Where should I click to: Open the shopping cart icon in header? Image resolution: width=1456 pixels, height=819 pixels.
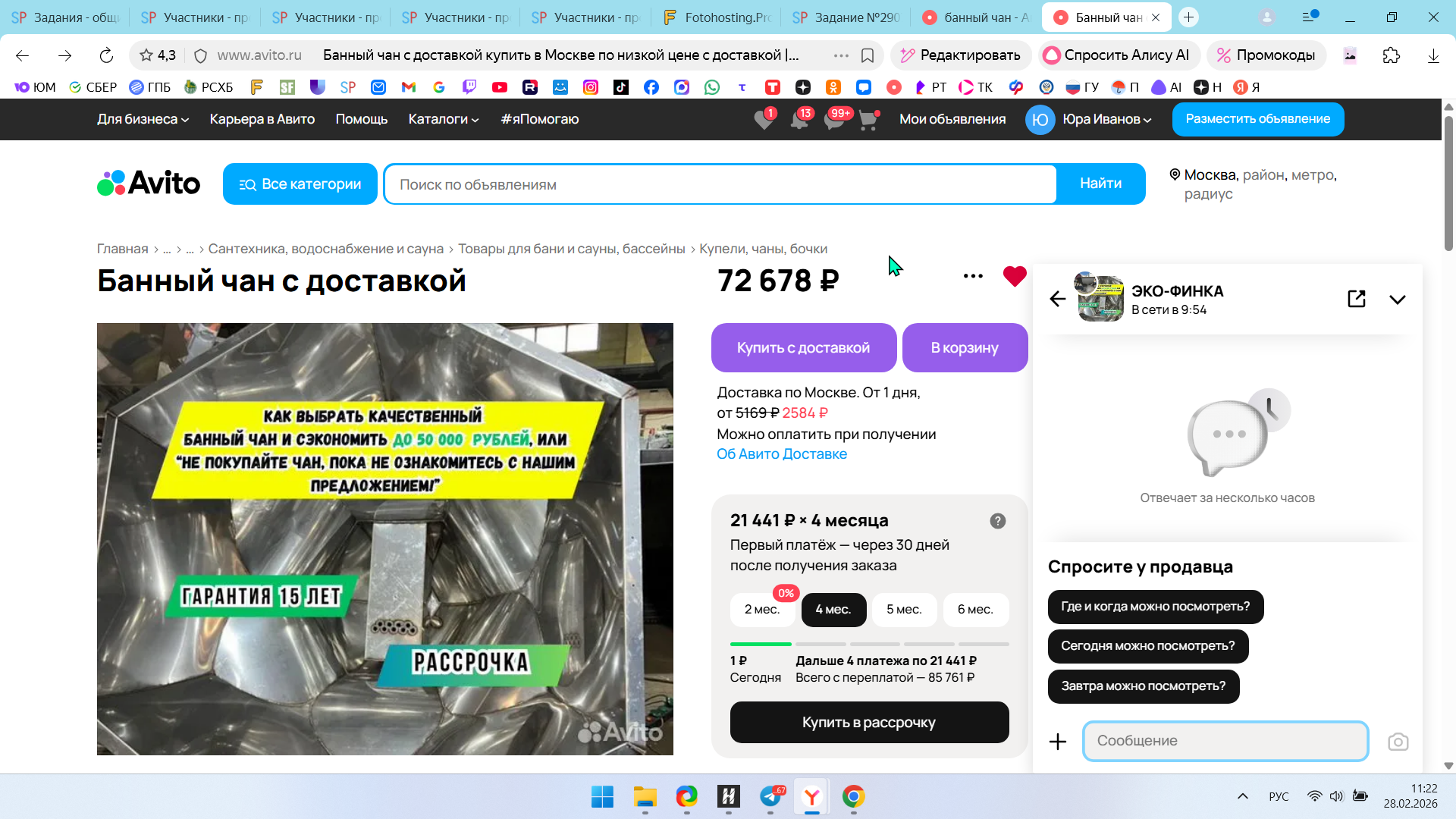[x=868, y=120]
